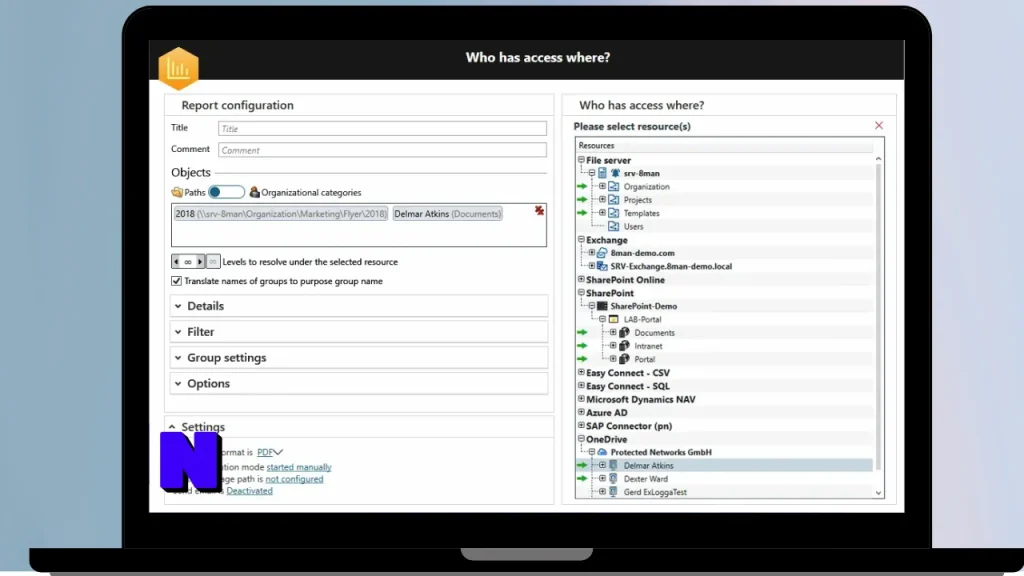The height and width of the screenshot is (576, 1024).
Task: Expand the Details section
Action: (359, 306)
